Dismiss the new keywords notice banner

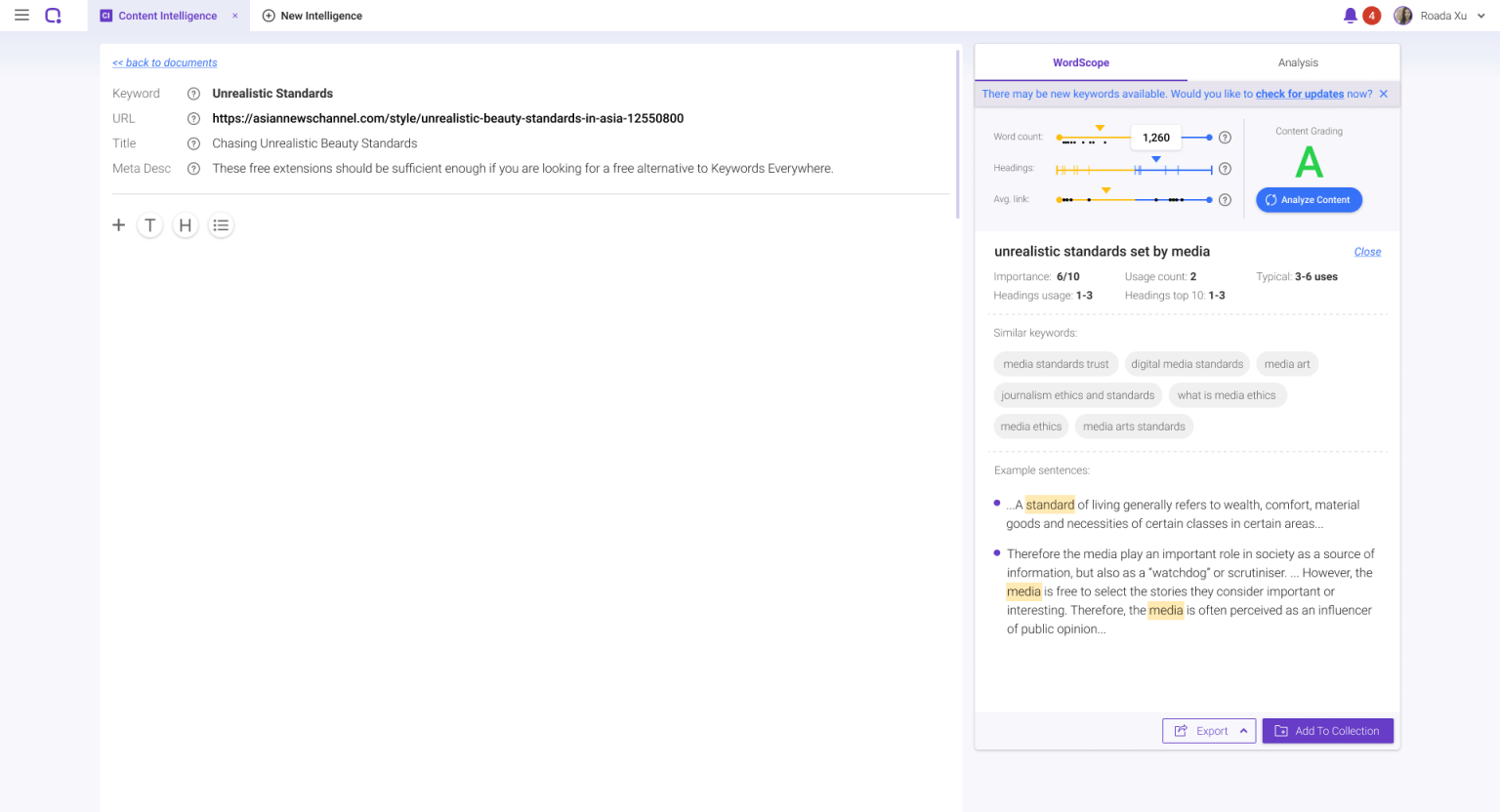point(1383,94)
